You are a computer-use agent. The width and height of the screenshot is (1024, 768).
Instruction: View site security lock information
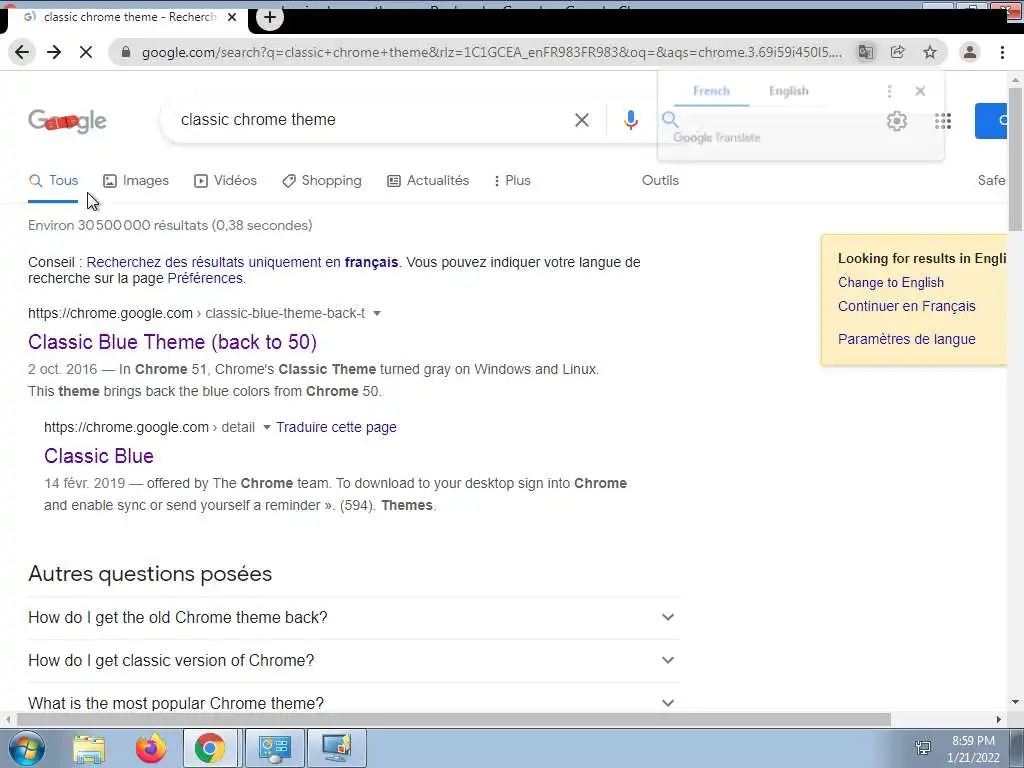point(126,52)
